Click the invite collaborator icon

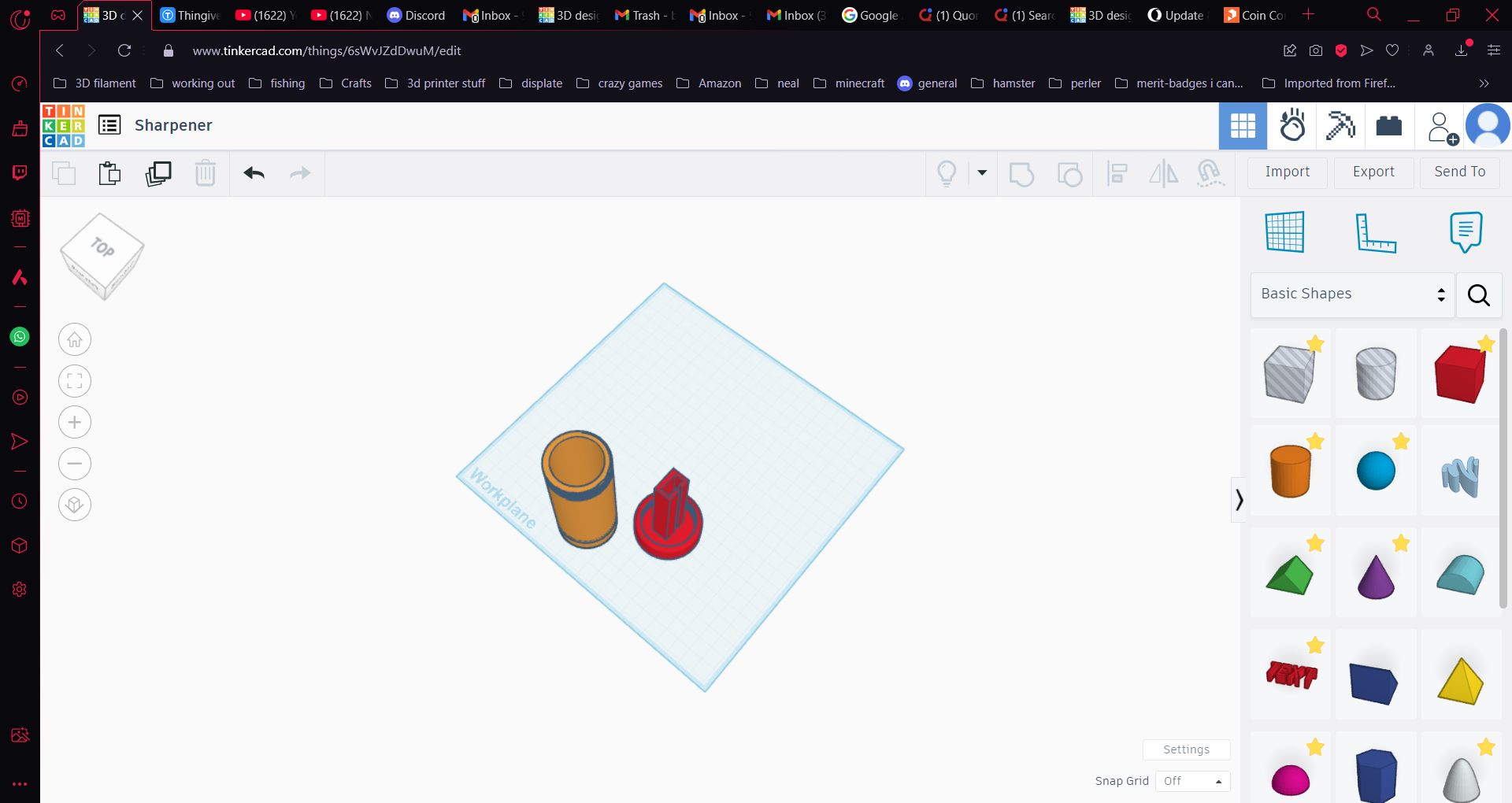pos(1442,128)
